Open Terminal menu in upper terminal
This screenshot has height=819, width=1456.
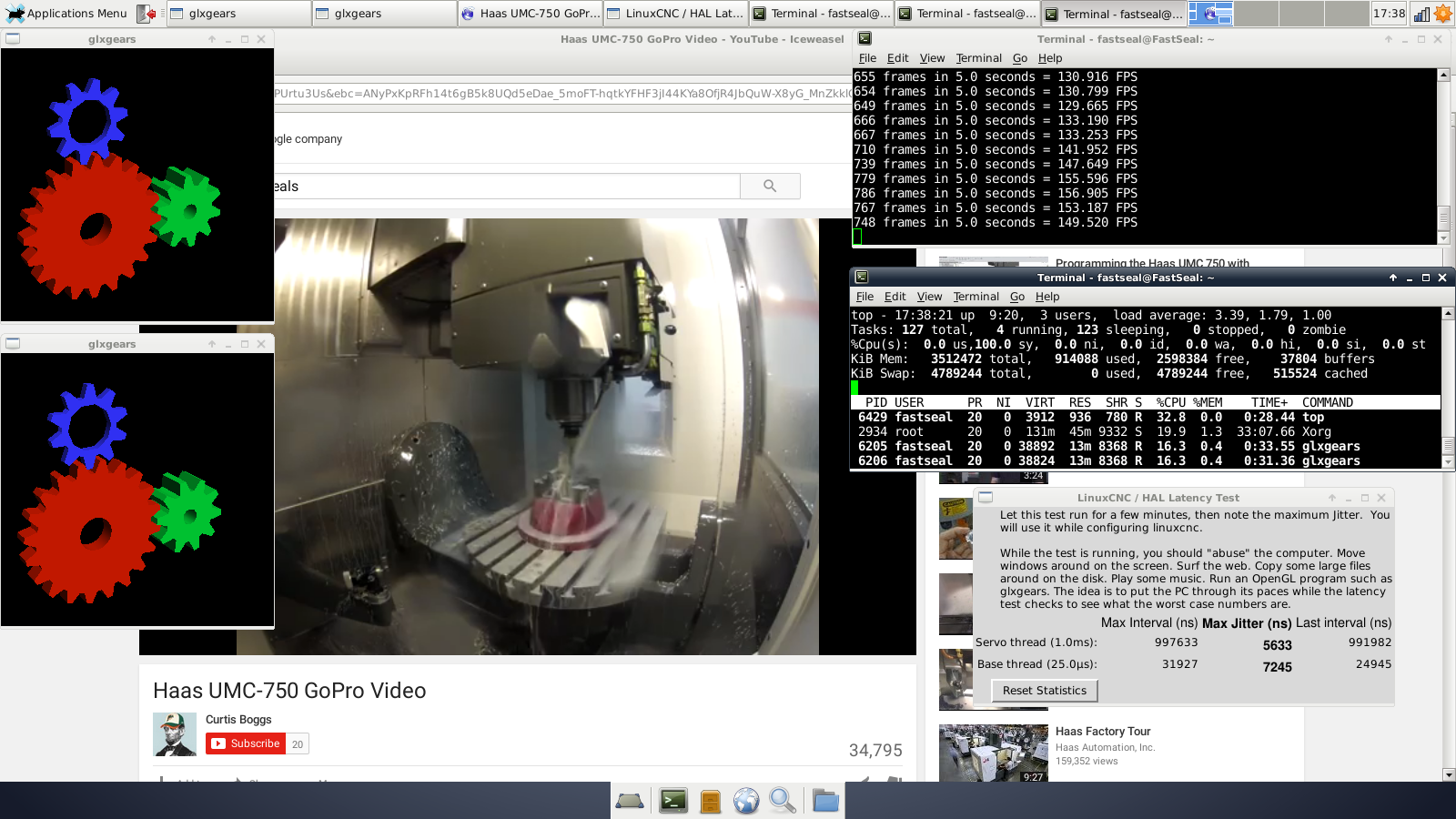tap(978, 58)
